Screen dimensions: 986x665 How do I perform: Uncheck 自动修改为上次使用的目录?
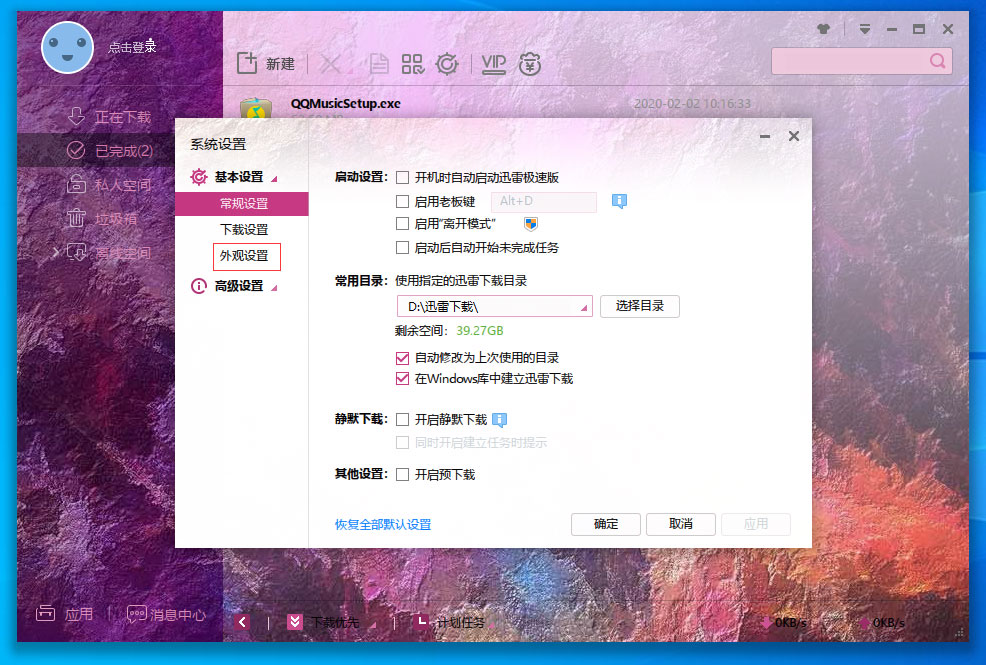point(403,358)
